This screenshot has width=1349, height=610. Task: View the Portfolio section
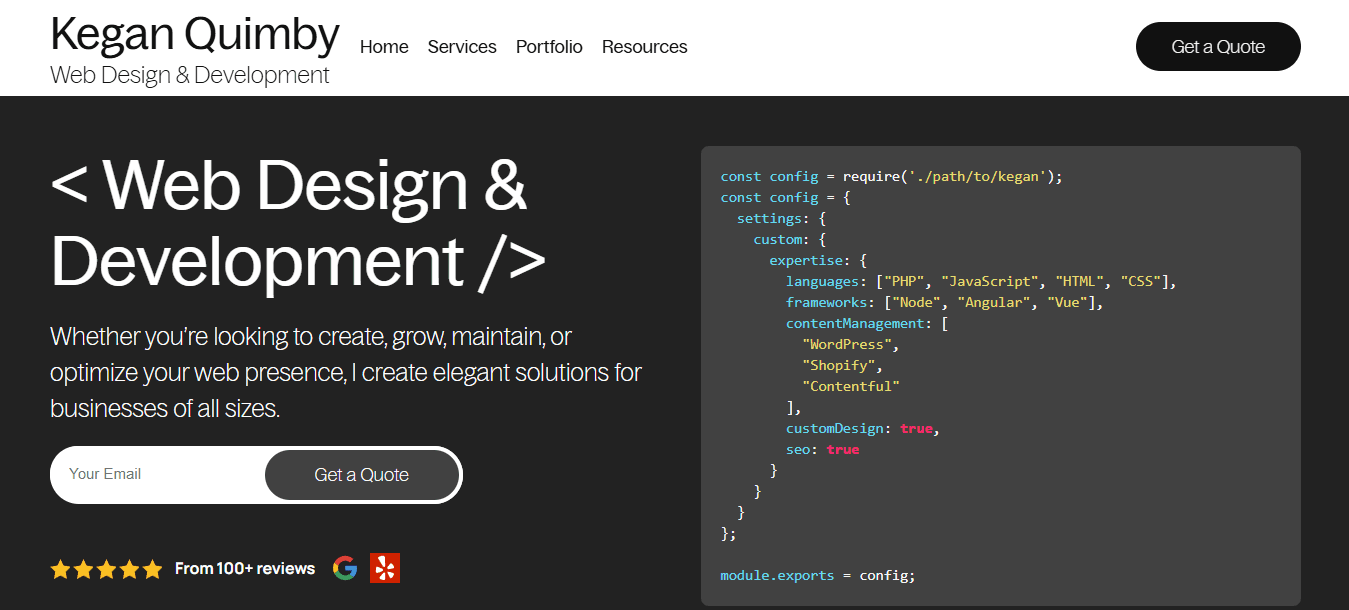pyautogui.click(x=549, y=46)
